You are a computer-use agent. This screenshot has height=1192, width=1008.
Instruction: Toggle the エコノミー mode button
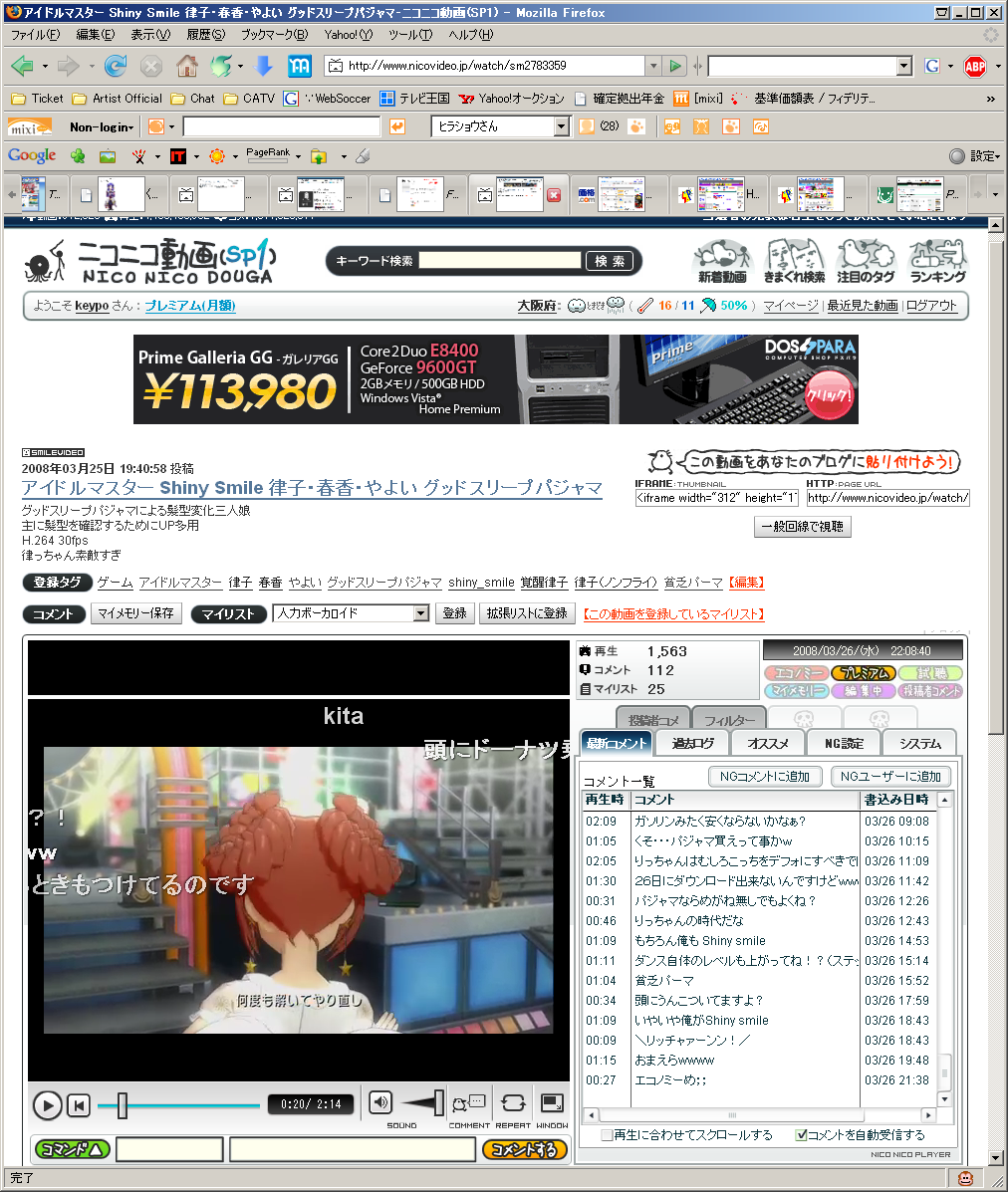(795, 673)
